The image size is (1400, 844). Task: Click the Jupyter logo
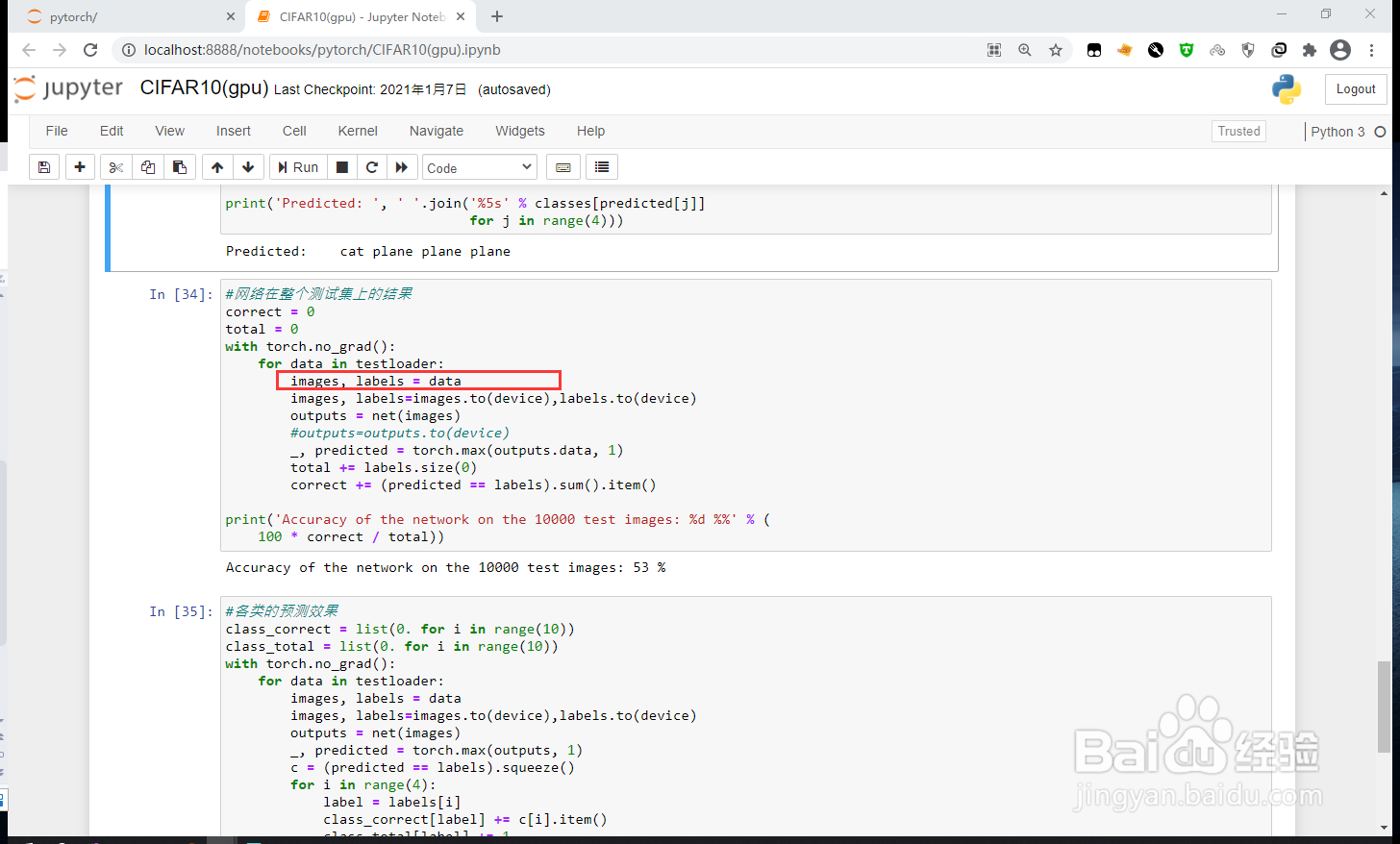click(68, 88)
